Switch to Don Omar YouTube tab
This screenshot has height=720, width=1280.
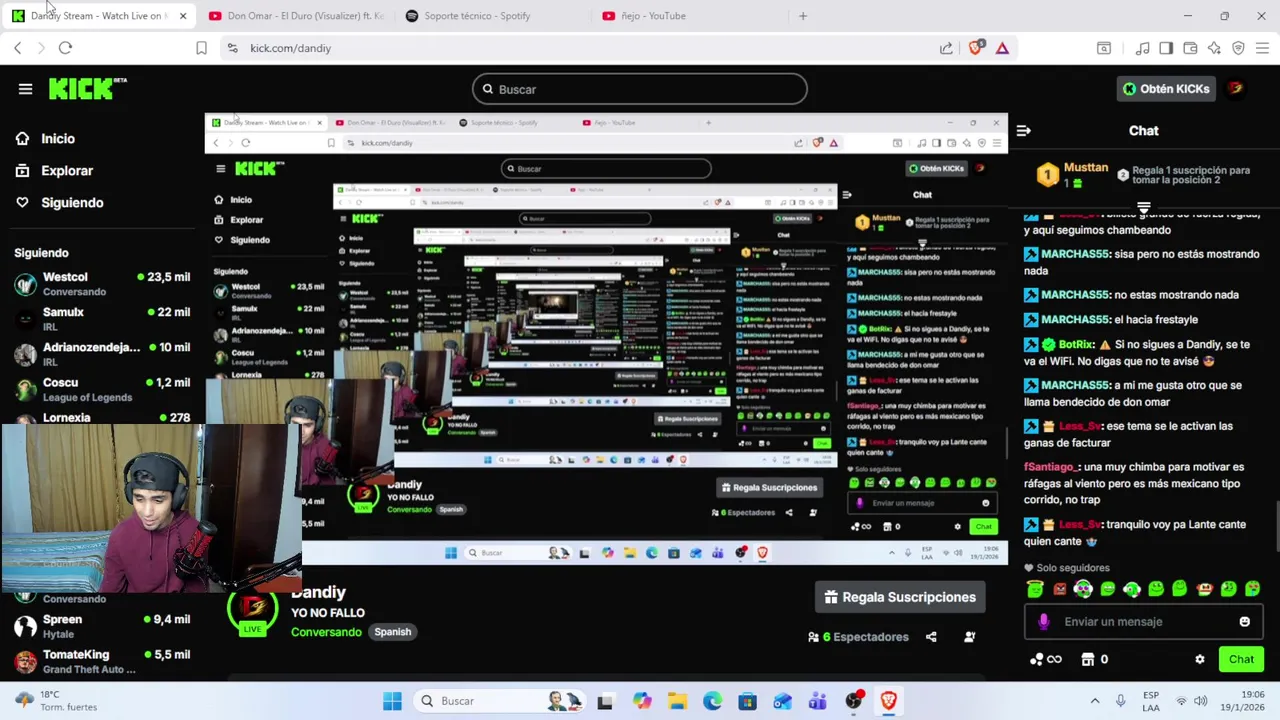click(x=296, y=16)
